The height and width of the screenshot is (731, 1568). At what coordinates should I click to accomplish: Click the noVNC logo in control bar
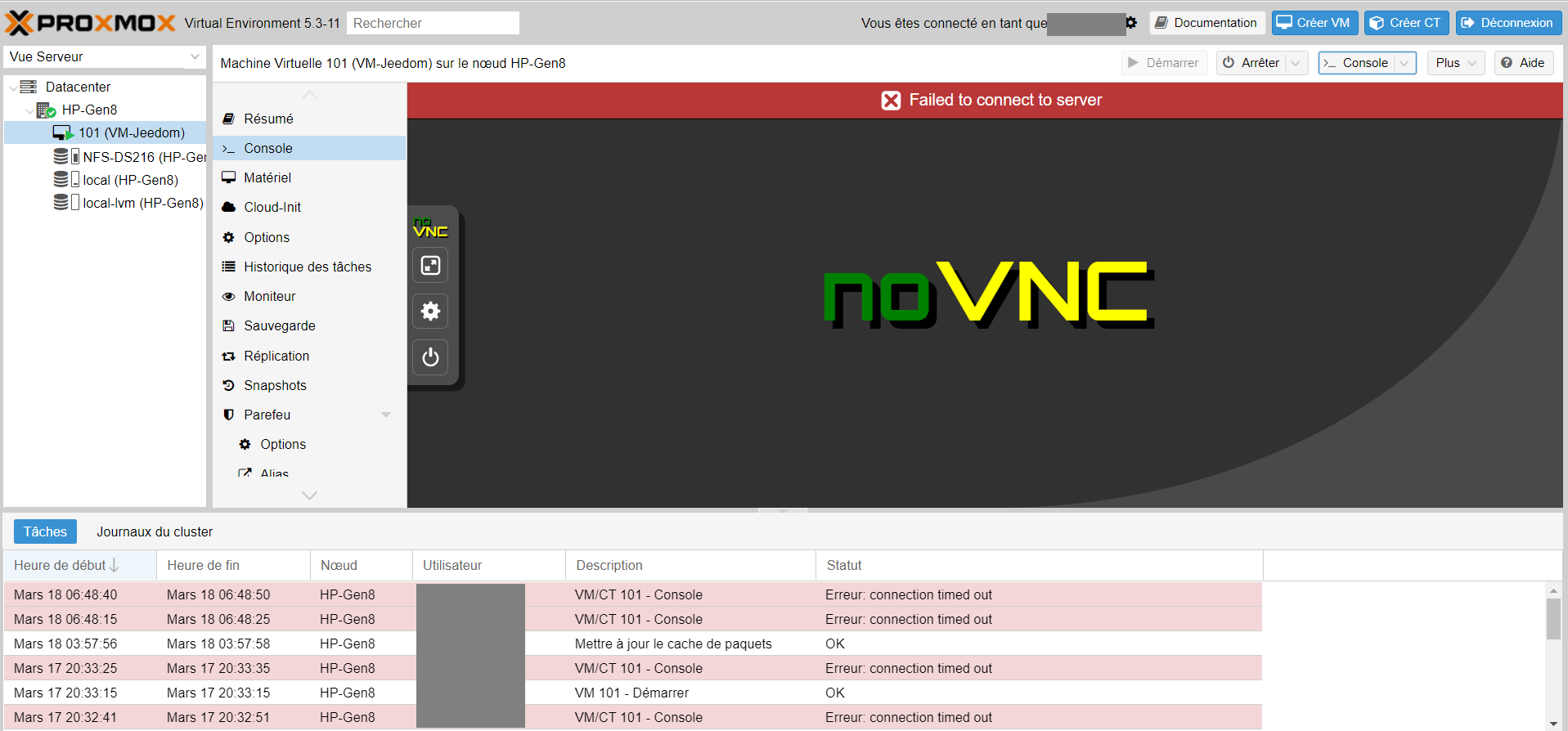(x=430, y=228)
